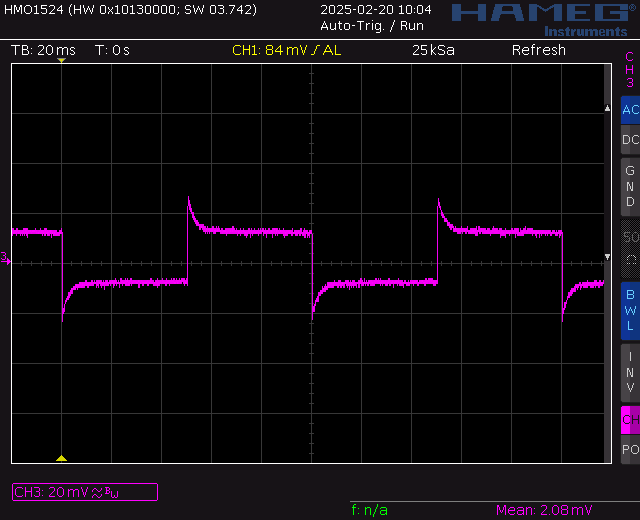Switch channel 3 to DC coupling
640x520 pixels.
pos(629,140)
